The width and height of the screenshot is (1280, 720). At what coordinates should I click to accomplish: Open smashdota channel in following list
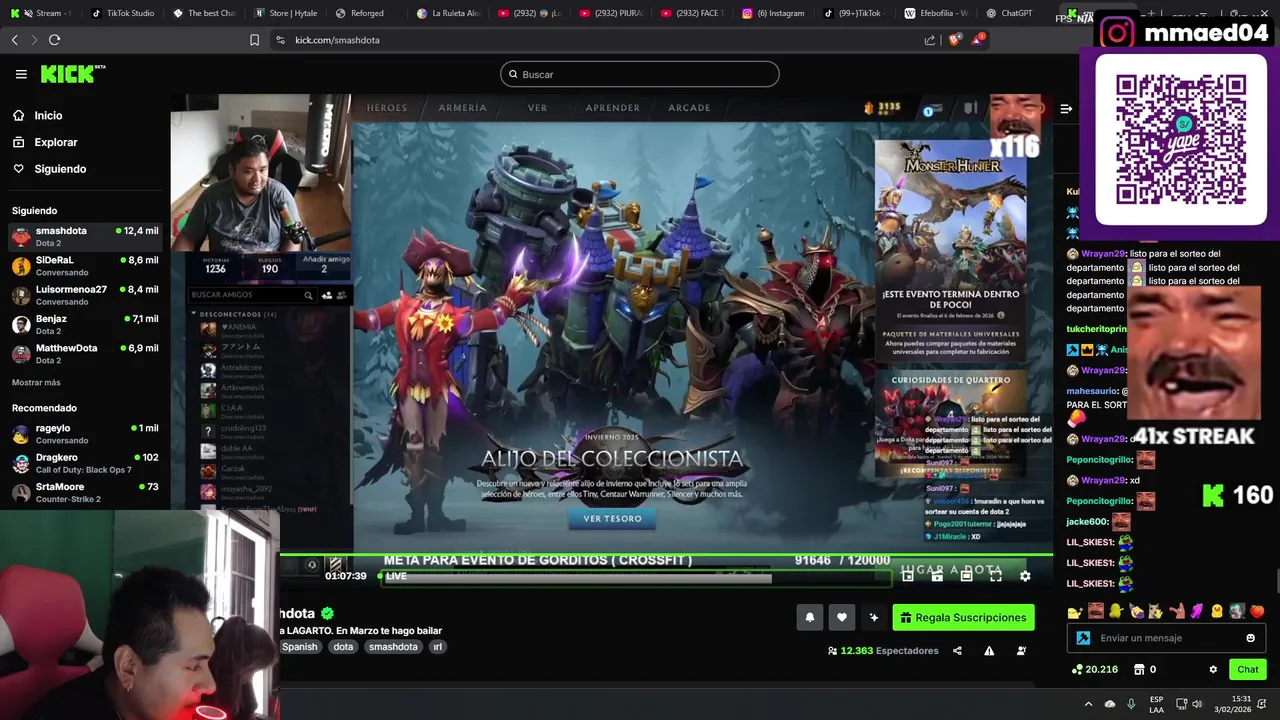point(85,236)
